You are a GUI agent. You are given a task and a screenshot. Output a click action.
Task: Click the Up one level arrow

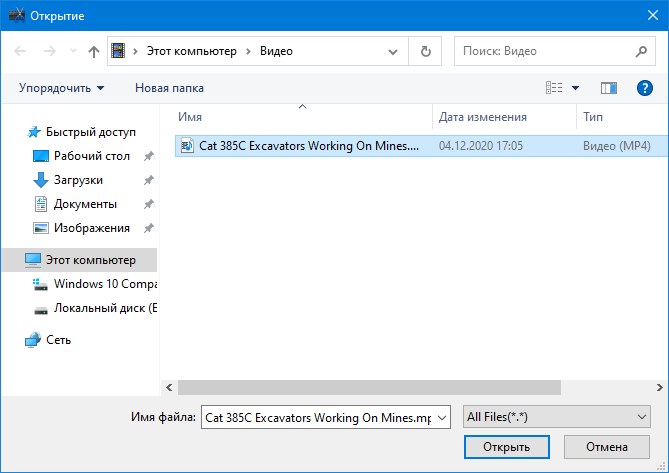(94, 51)
